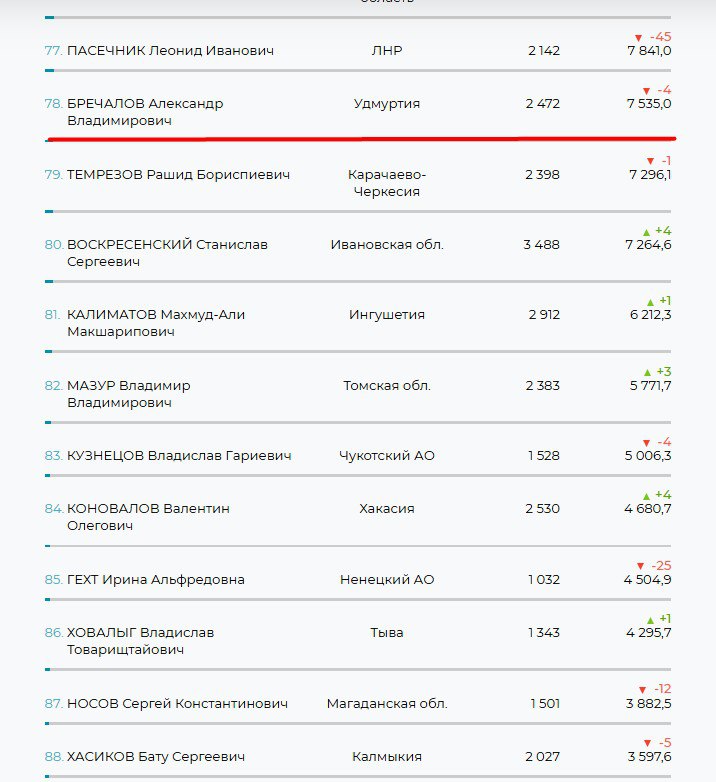Click the name КОНОВАЛОВ Валентин Олегович

pos(148,517)
